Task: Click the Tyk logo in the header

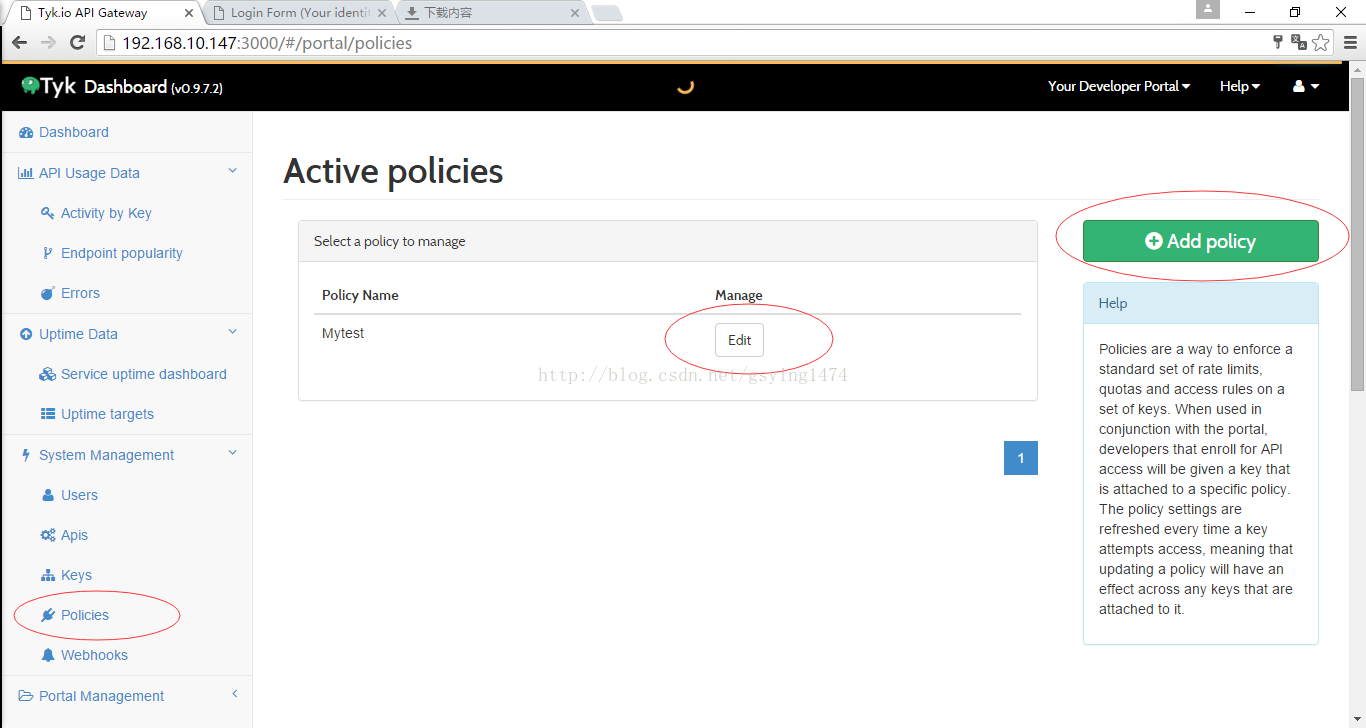Action: (49, 87)
